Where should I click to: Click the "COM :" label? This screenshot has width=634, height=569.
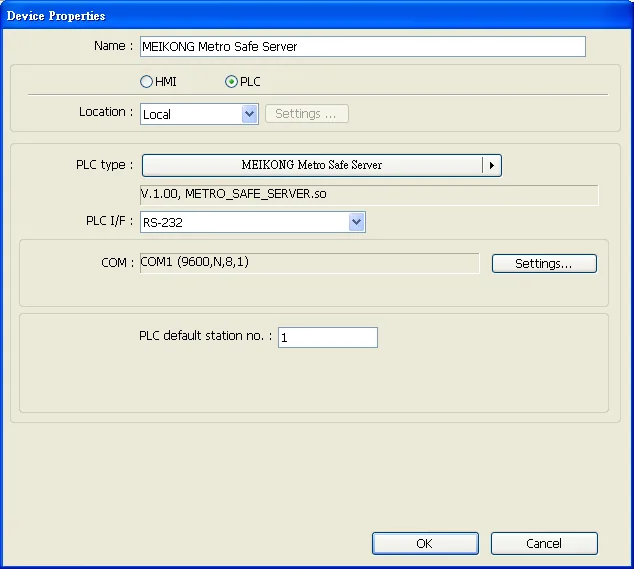click(x=117, y=263)
